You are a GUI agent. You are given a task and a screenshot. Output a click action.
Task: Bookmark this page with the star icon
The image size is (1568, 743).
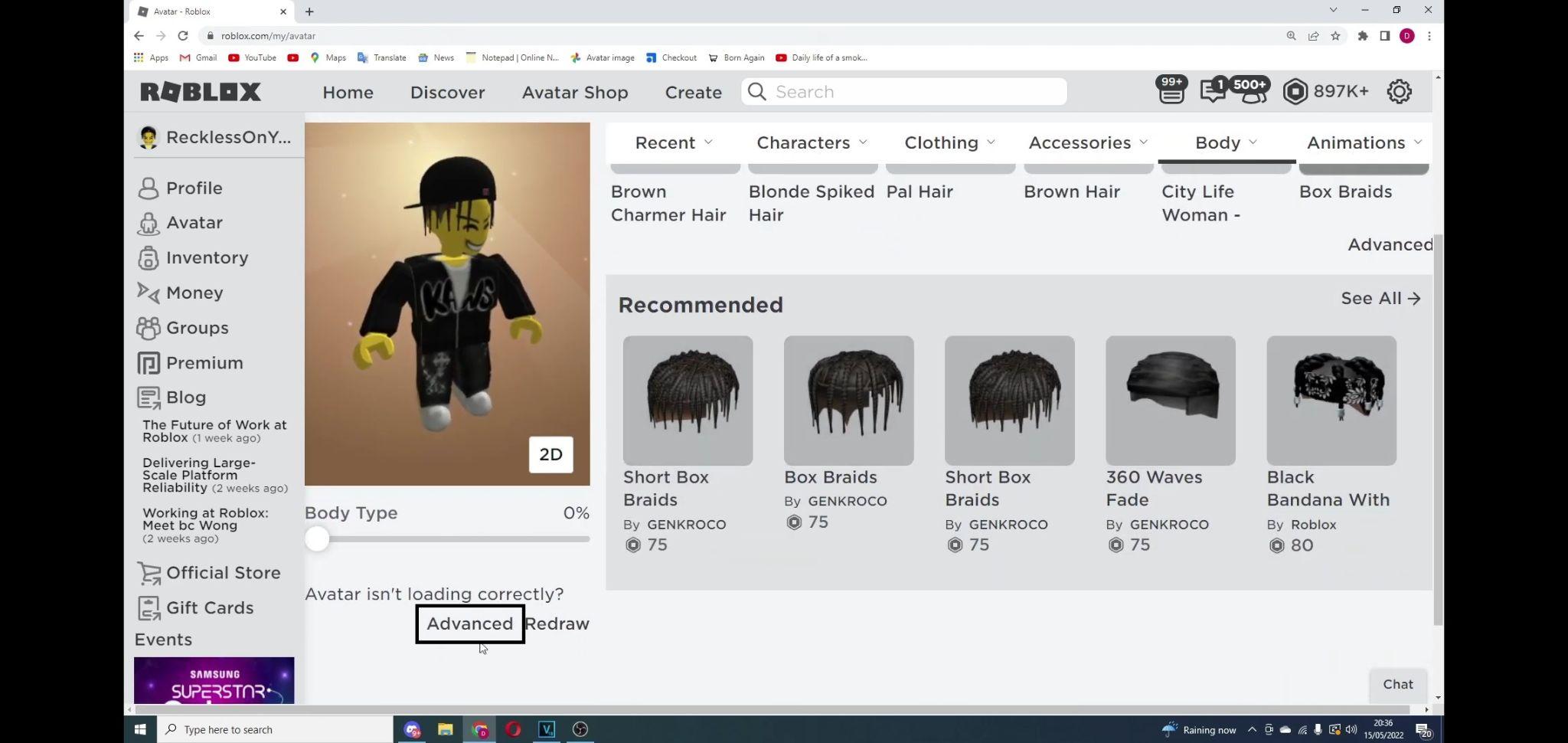[1335, 36]
